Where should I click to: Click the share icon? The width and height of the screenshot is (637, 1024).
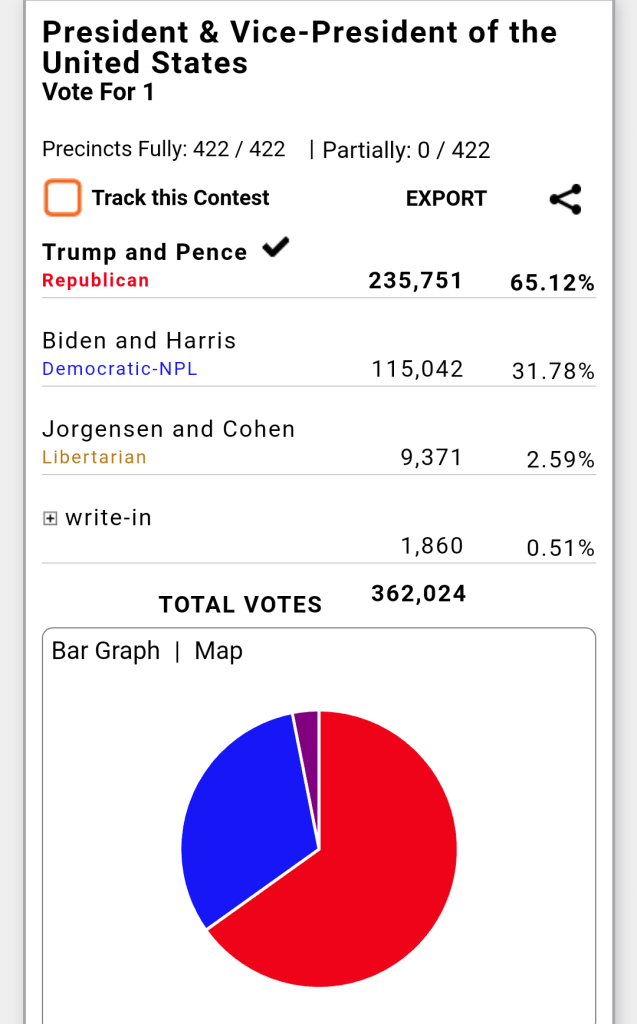coord(566,199)
